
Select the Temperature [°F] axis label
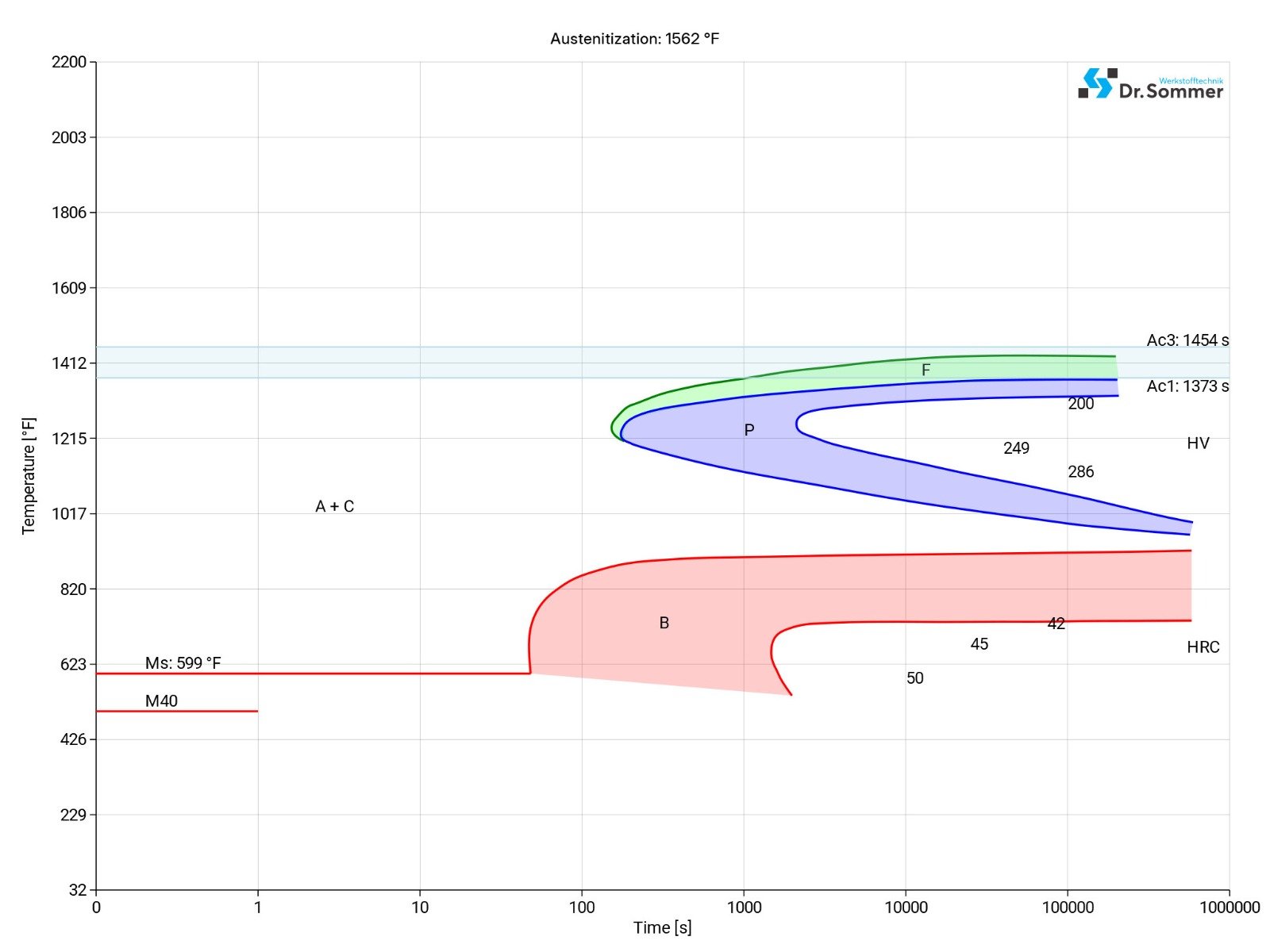(x=29, y=473)
